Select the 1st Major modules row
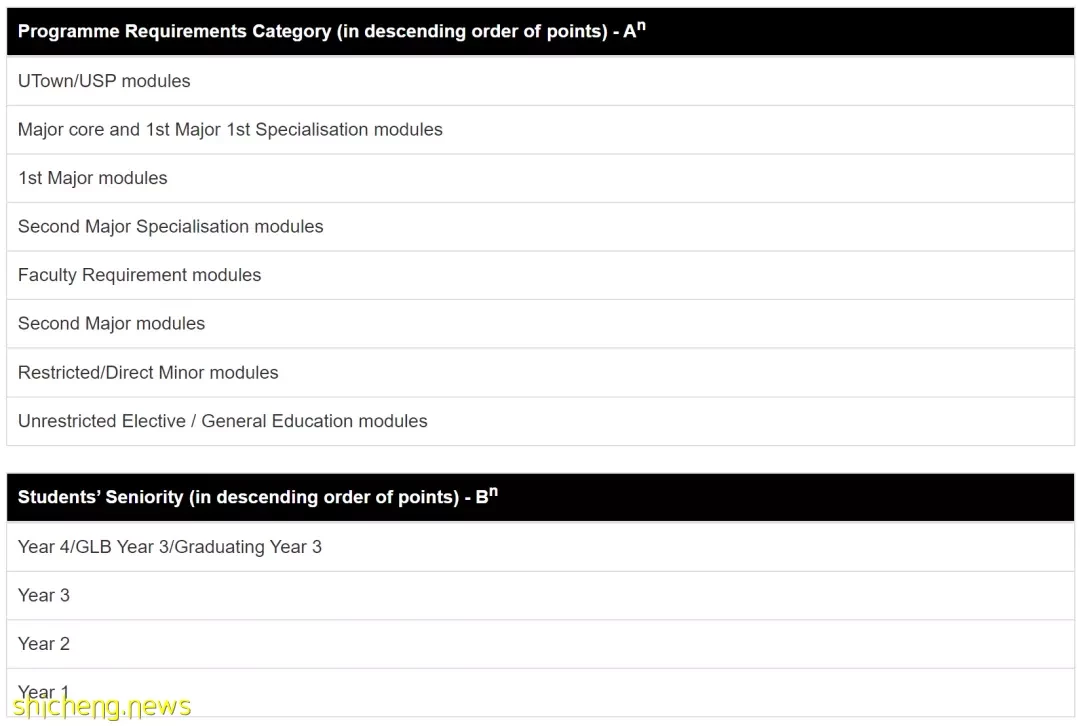1080x726 pixels. click(x=540, y=178)
